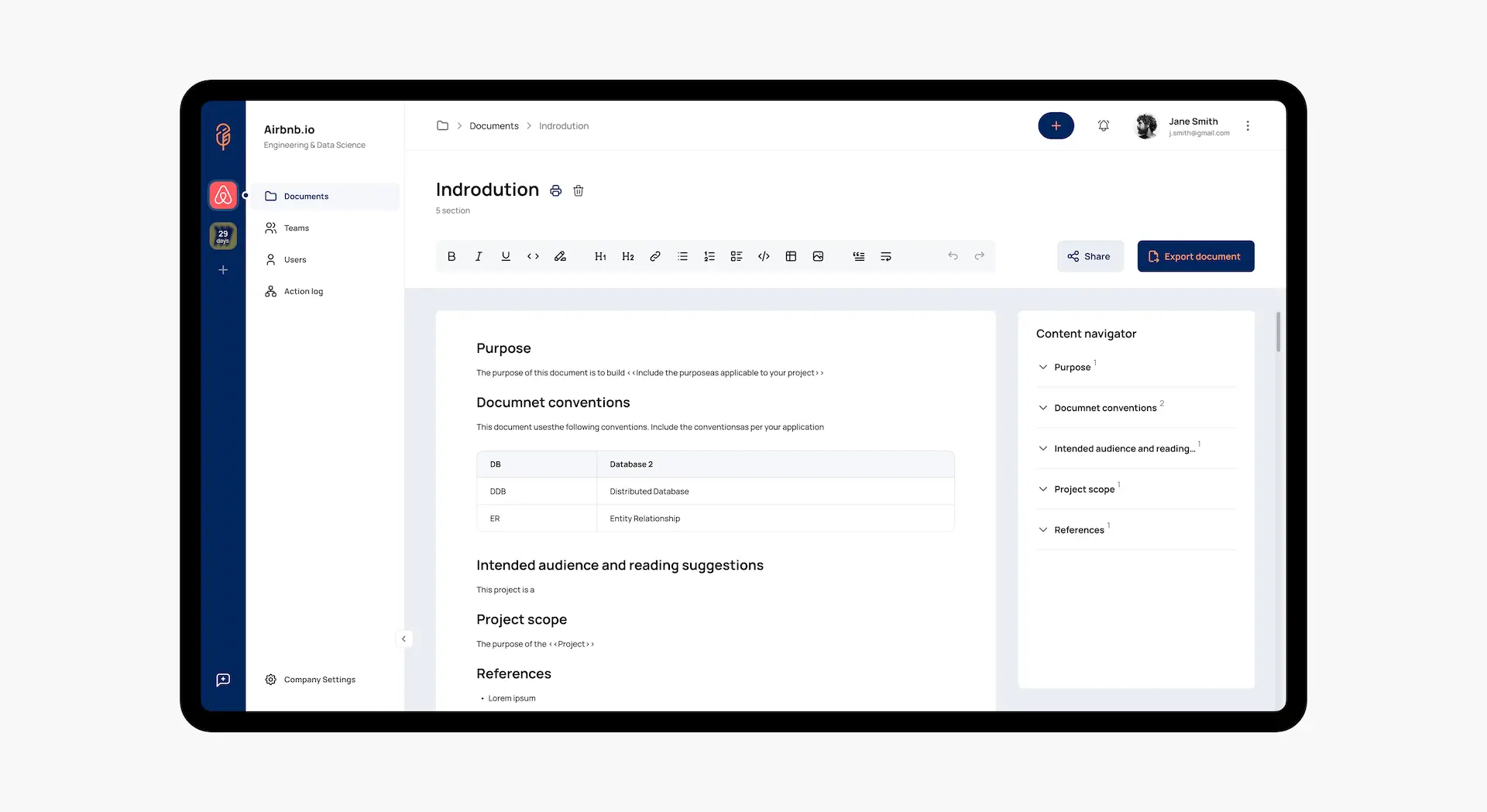
Task: Delete the document via trash icon
Action: [579, 190]
